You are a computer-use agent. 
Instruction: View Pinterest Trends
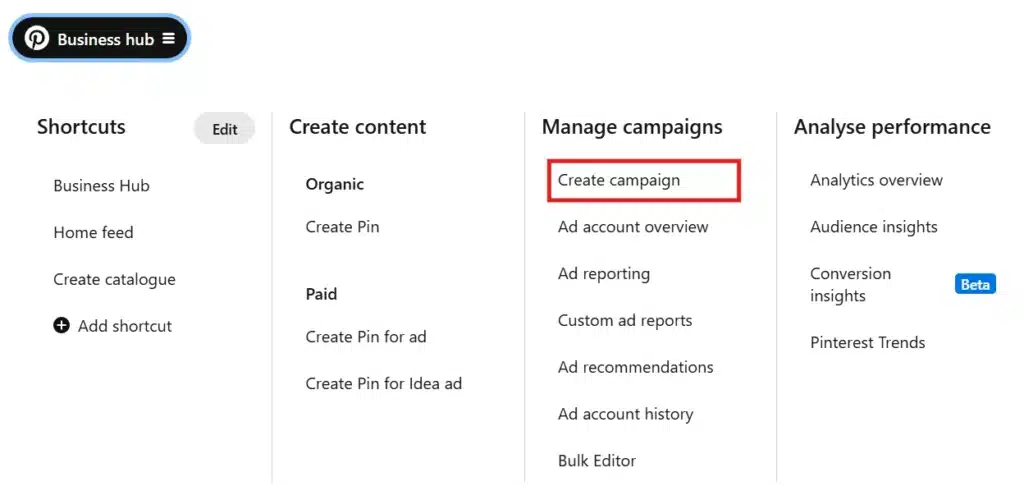[868, 342]
